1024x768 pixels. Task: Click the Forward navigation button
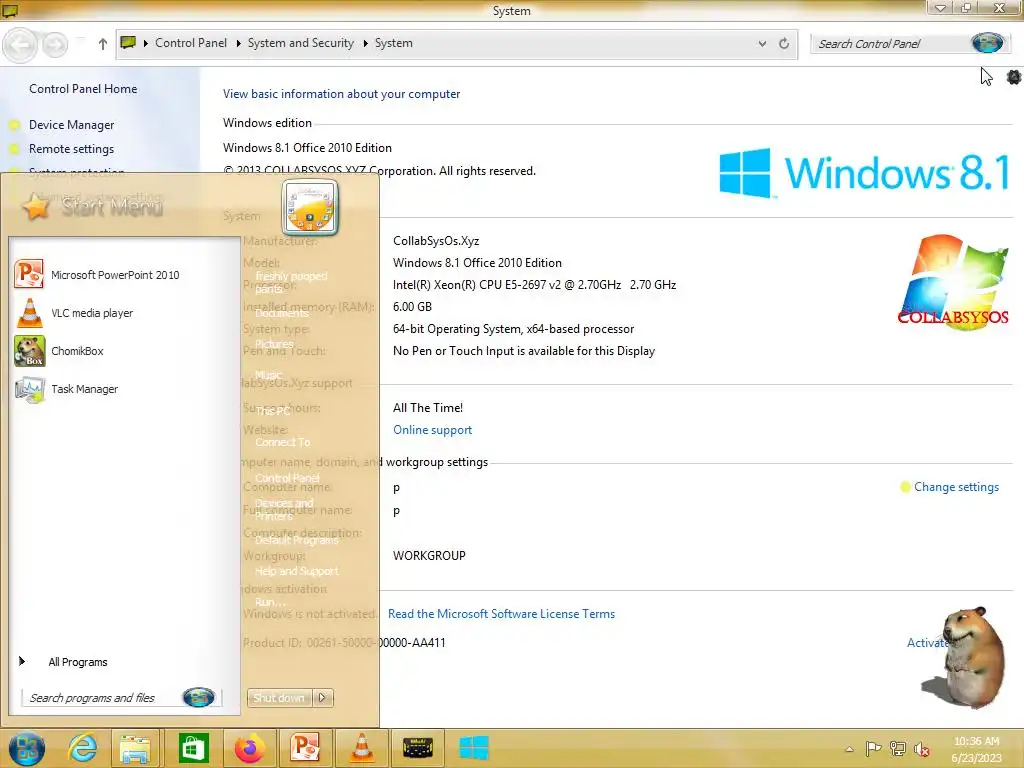pos(55,44)
